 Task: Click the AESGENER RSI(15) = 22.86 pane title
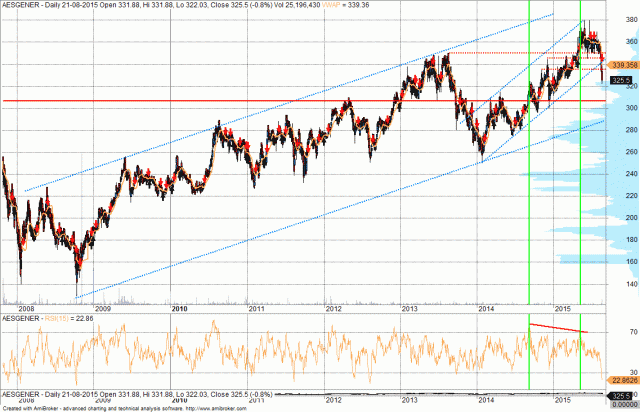coord(48,318)
